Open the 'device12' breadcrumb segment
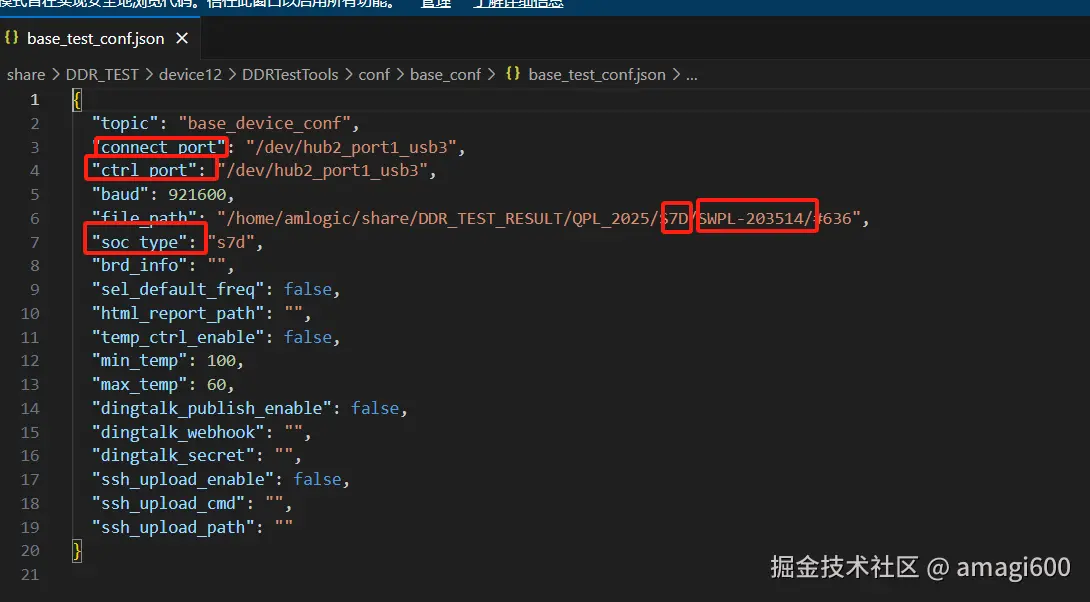The height and width of the screenshot is (602, 1090). point(190,74)
